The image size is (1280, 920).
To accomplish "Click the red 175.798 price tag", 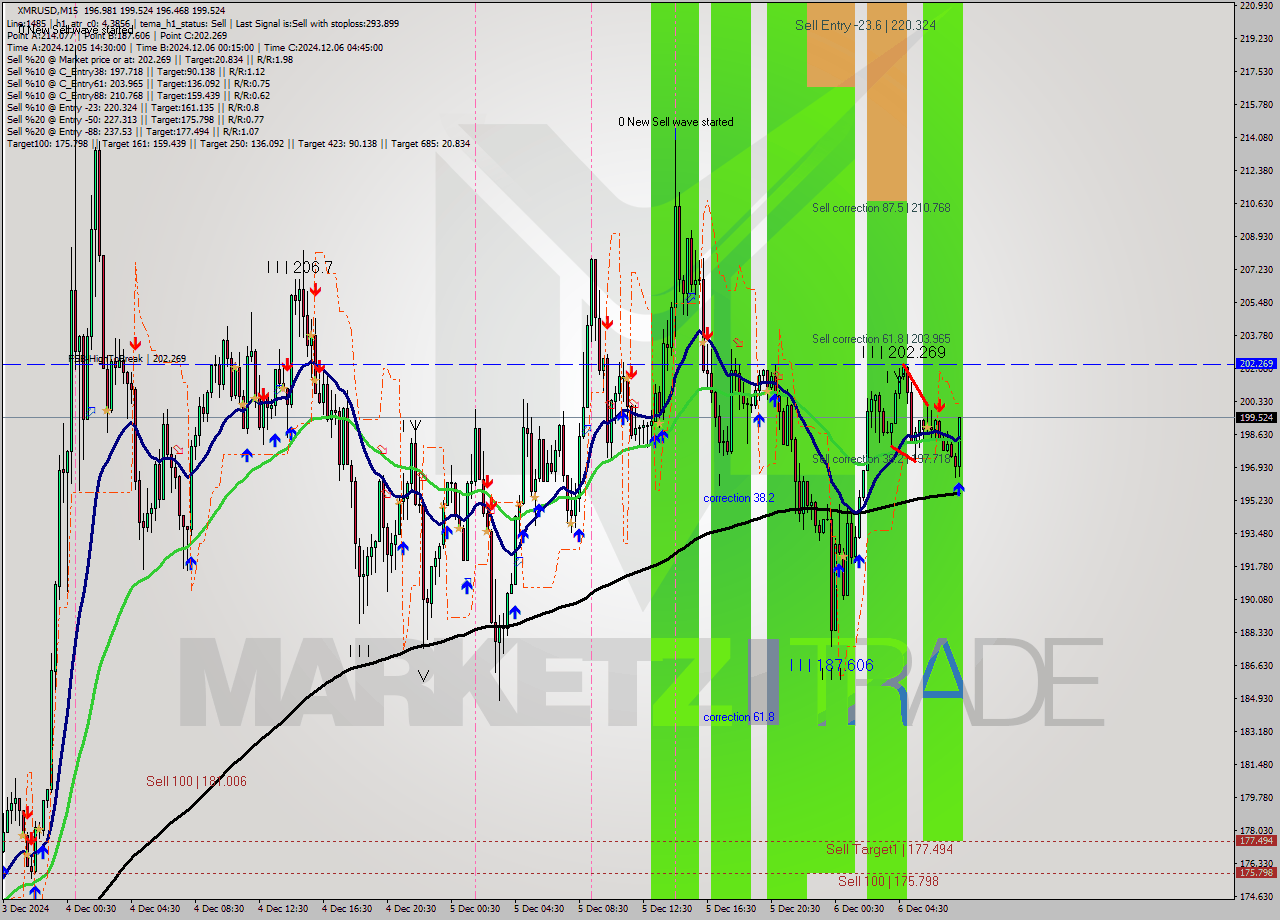I will click(1256, 873).
